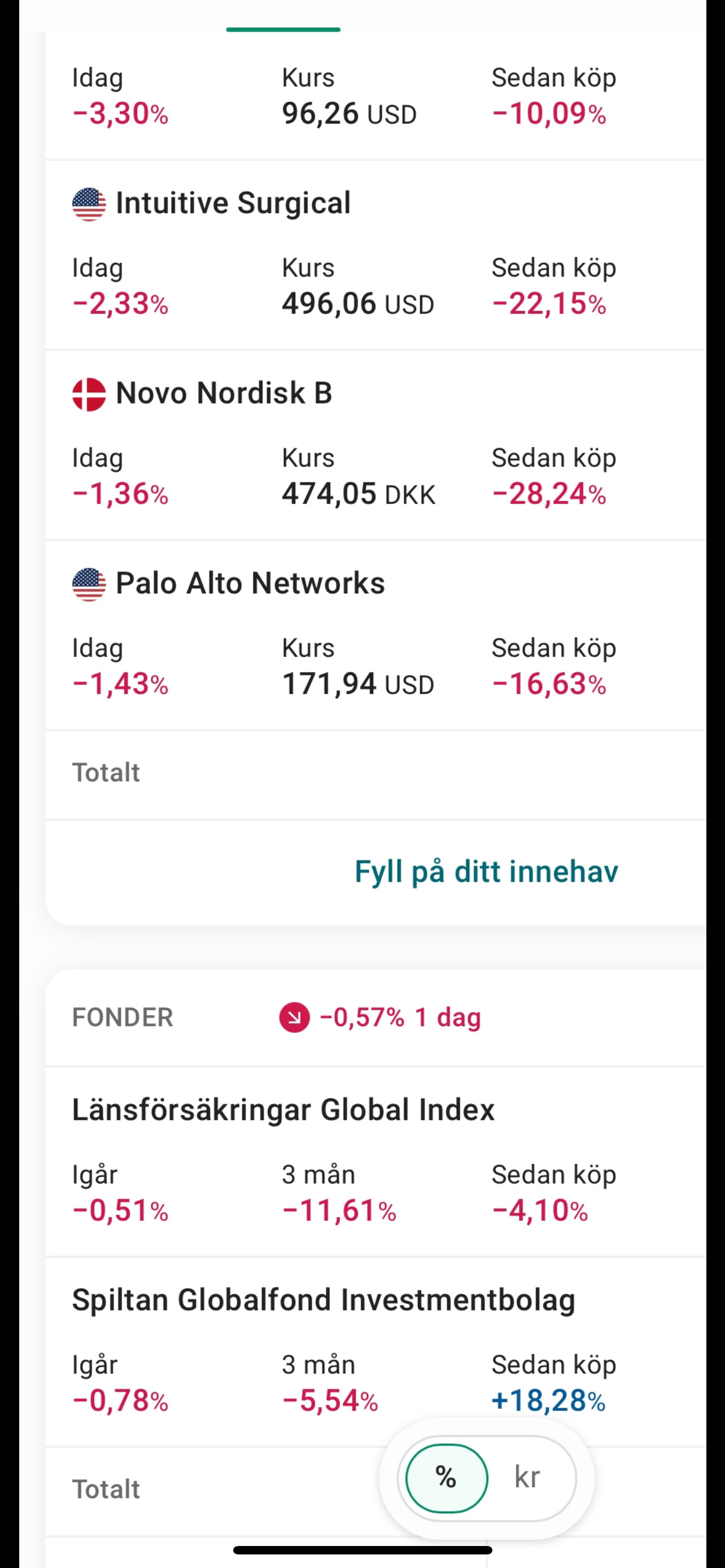Open Palo Alto Networks holding
The image size is (725, 1568).
click(x=250, y=583)
